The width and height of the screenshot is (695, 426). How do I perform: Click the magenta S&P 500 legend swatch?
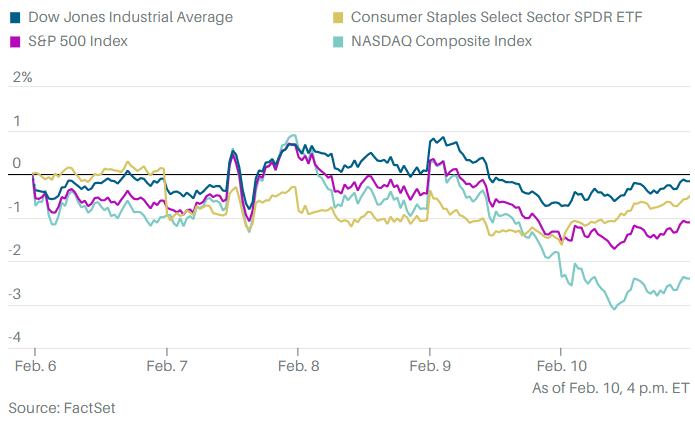pos(15,41)
